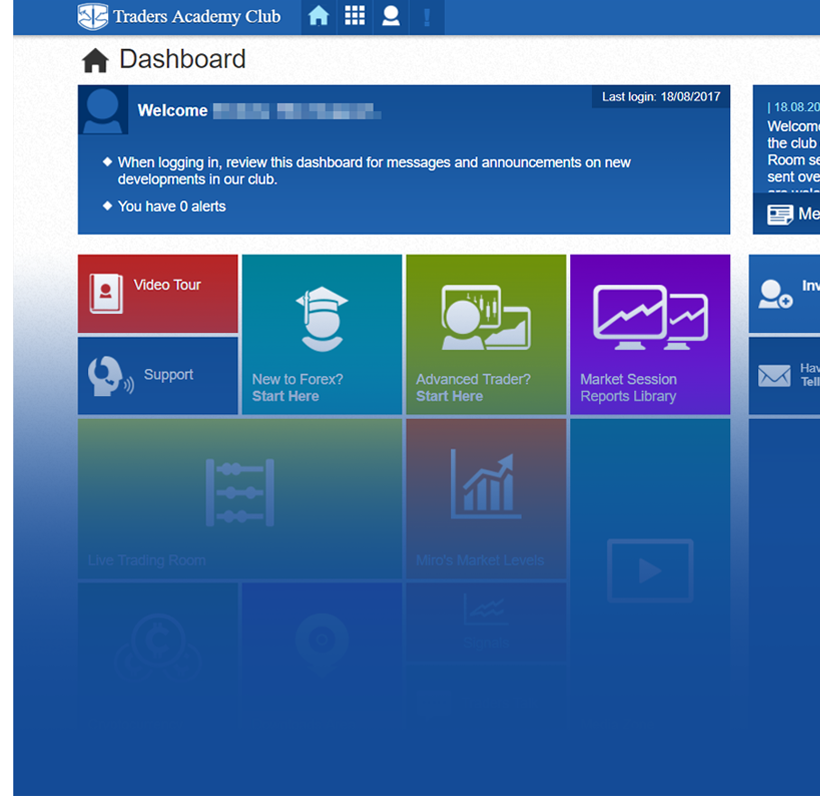Screen dimensions: 820x797
Task: Open Miro's Market Levels tile
Action: (486, 498)
